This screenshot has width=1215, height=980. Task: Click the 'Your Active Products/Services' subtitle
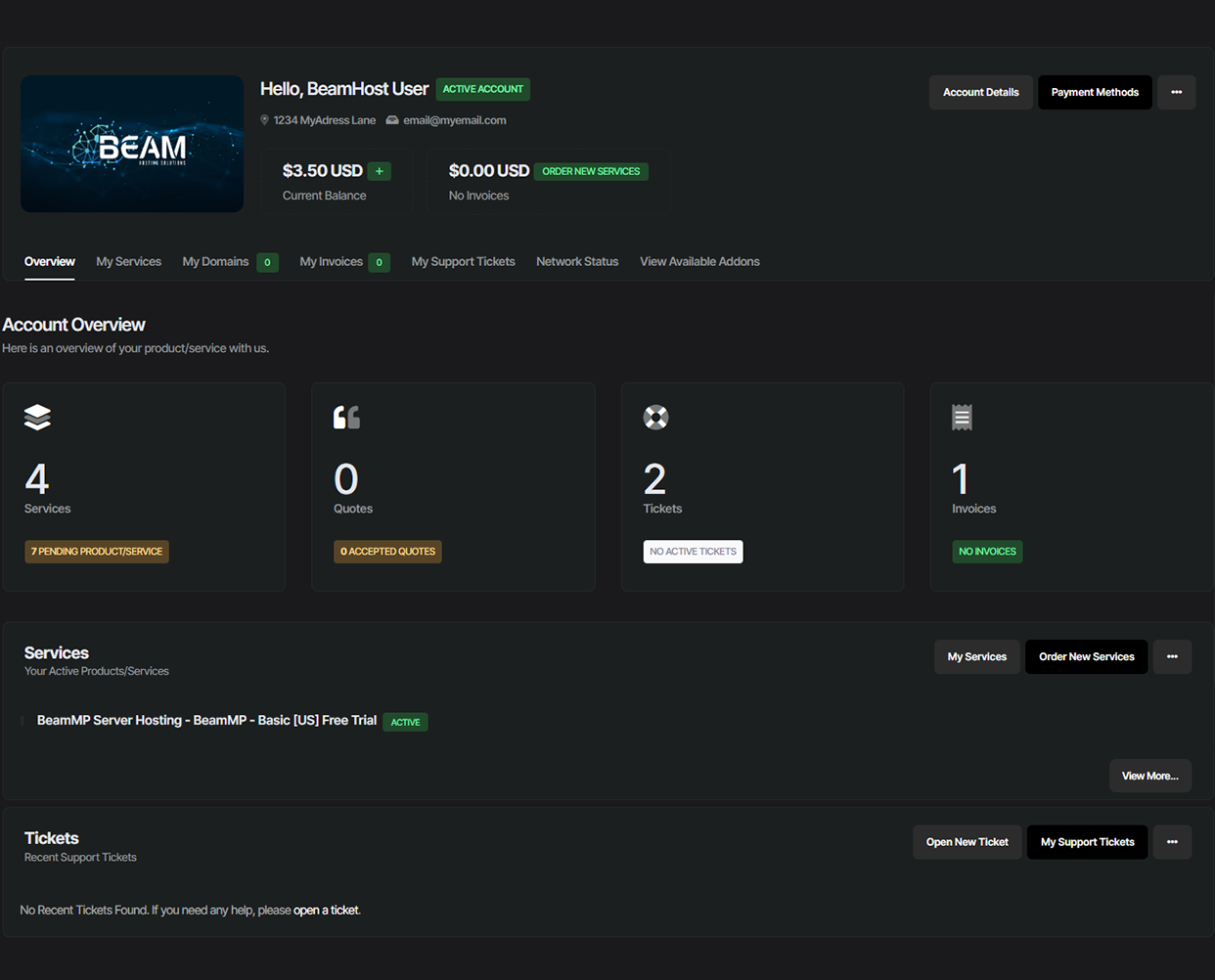click(x=97, y=671)
